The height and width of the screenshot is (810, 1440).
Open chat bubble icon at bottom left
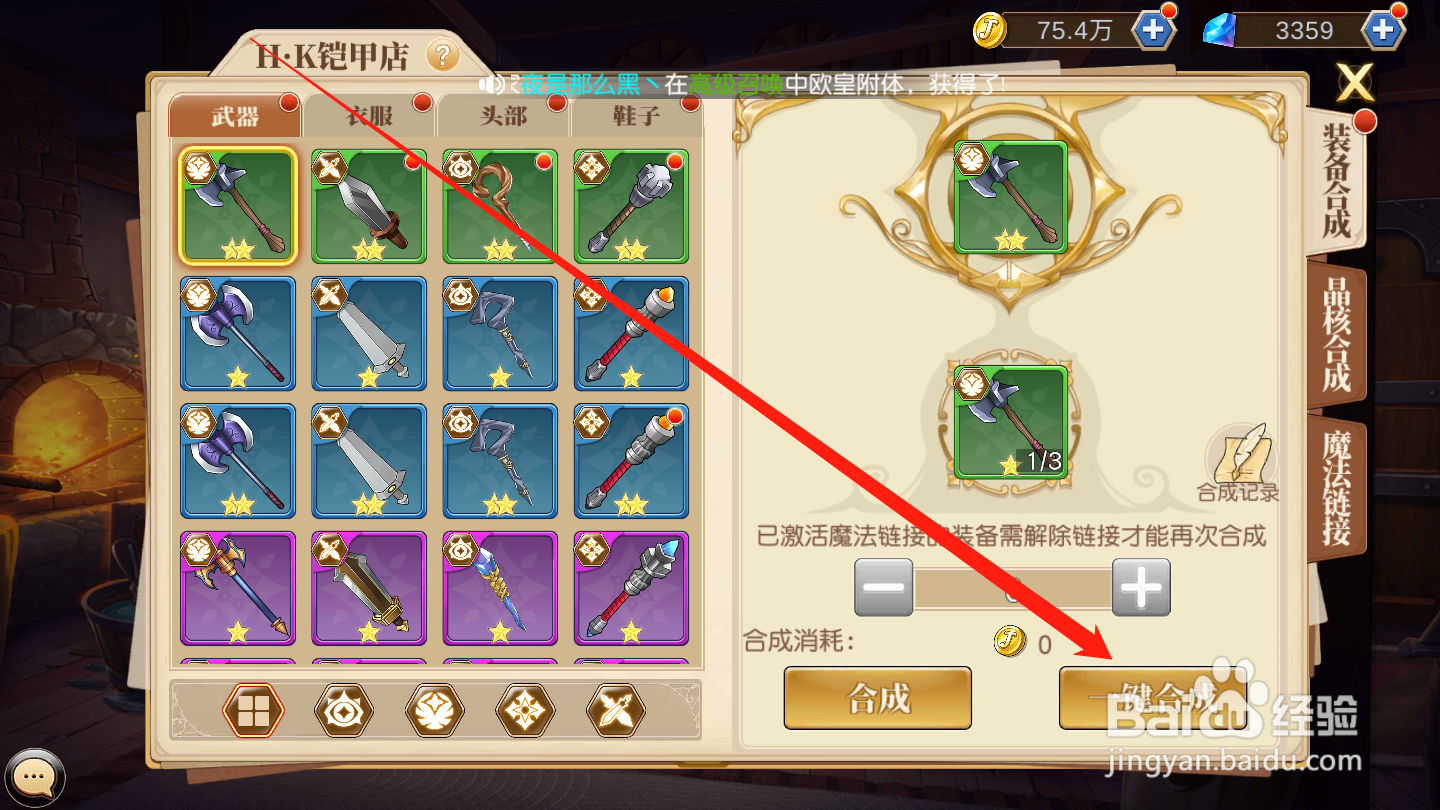tap(33, 776)
